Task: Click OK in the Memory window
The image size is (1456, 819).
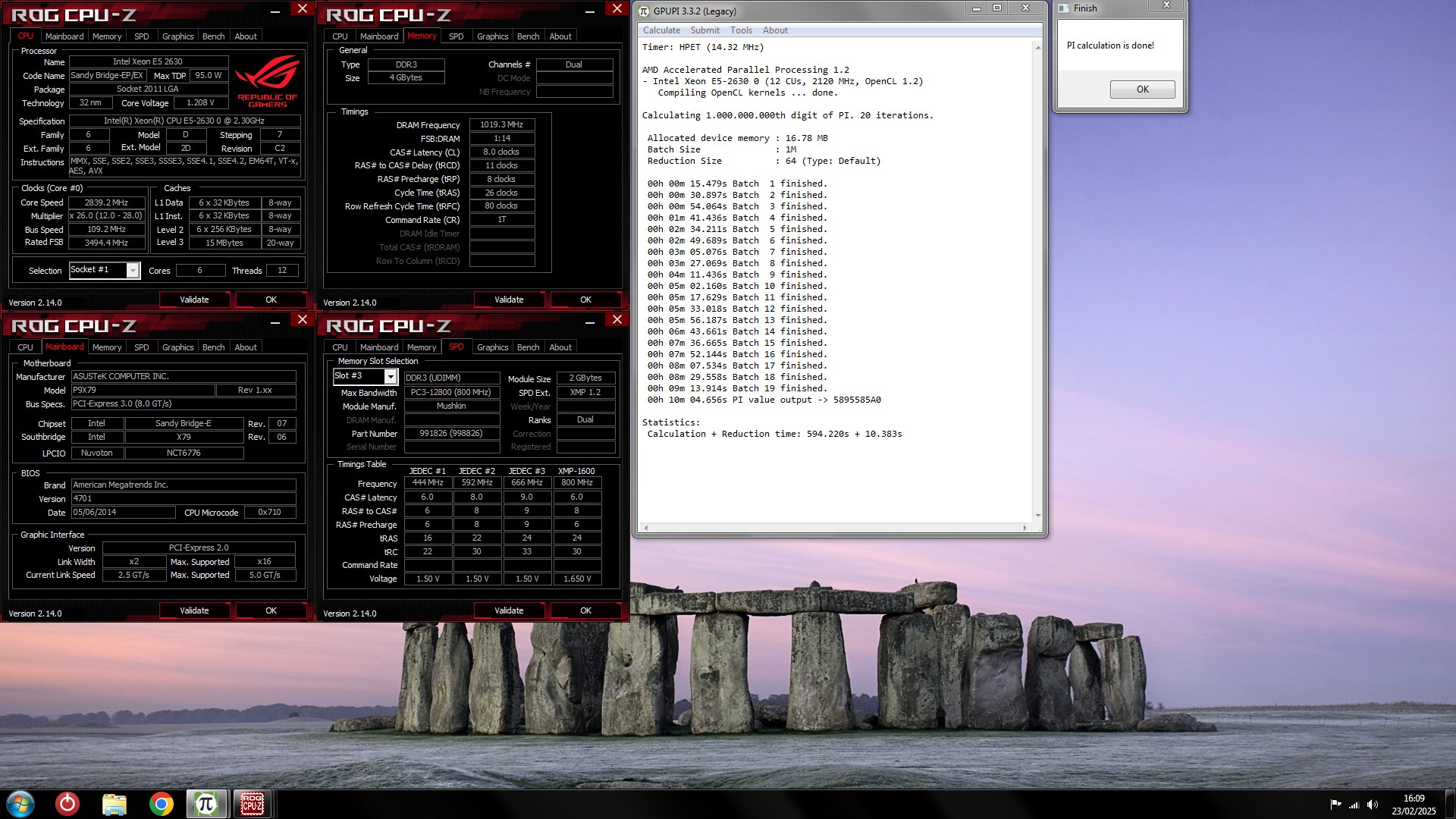Action: (x=585, y=300)
